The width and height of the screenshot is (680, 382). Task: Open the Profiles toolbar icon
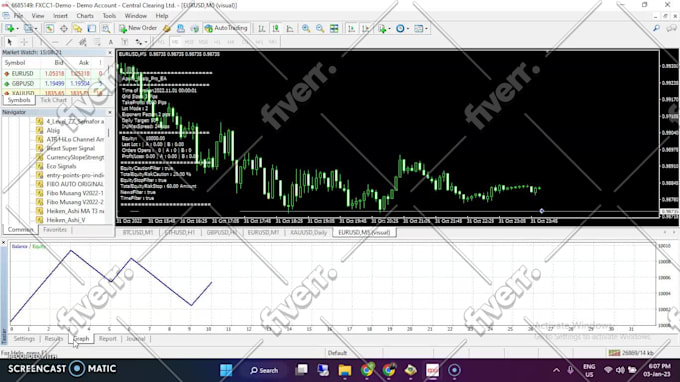coord(28,28)
